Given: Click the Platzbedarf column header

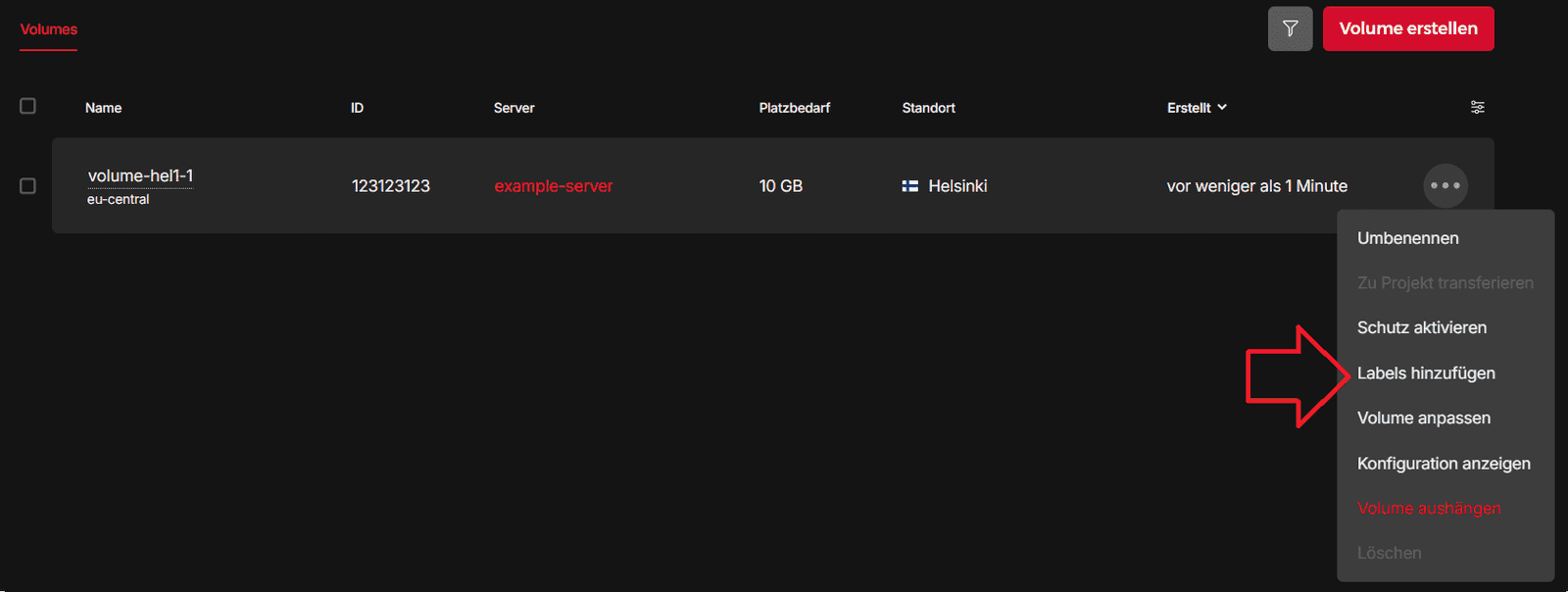Looking at the screenshot, I should point(795,108).
